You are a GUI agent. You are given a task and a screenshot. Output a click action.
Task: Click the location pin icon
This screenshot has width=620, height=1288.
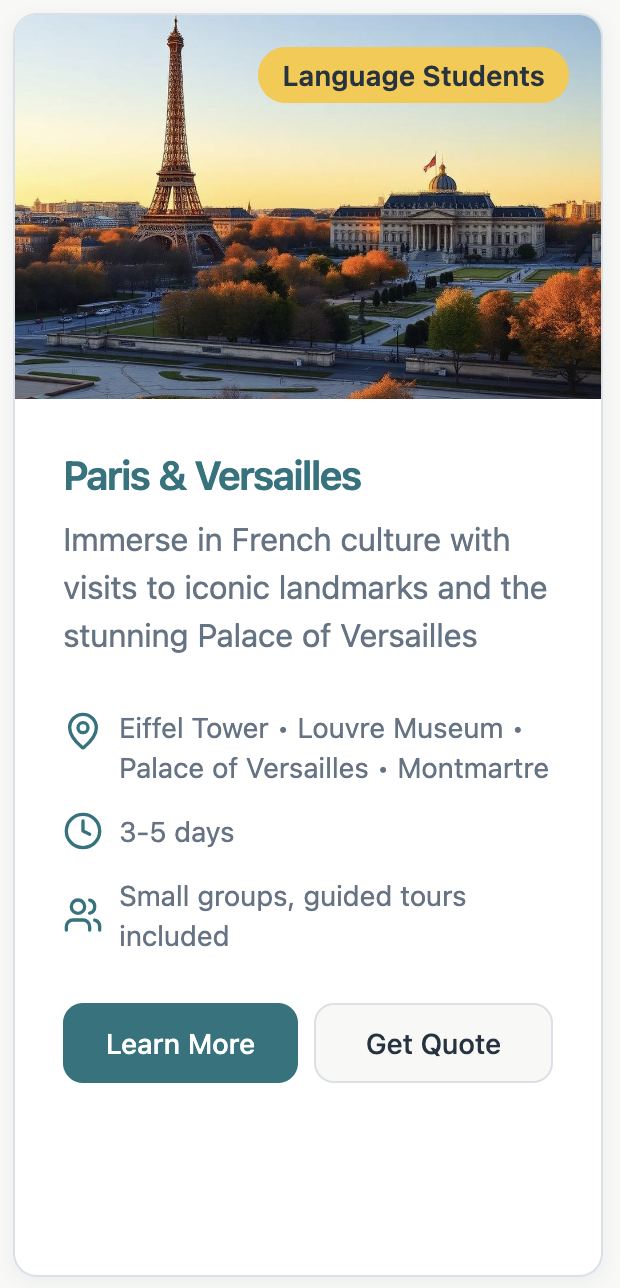[82, 731]
